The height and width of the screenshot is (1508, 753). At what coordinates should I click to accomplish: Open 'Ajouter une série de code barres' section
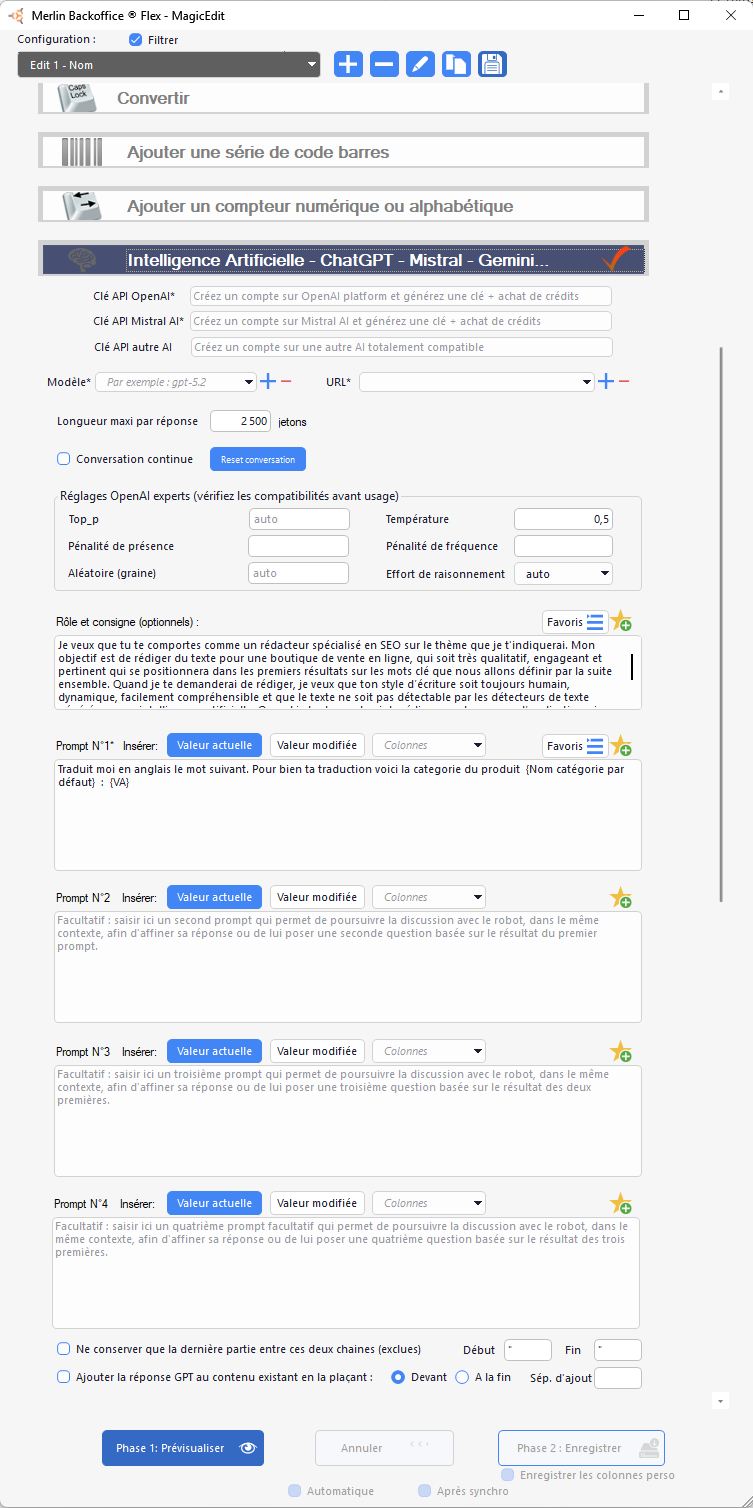pos(343,152)
